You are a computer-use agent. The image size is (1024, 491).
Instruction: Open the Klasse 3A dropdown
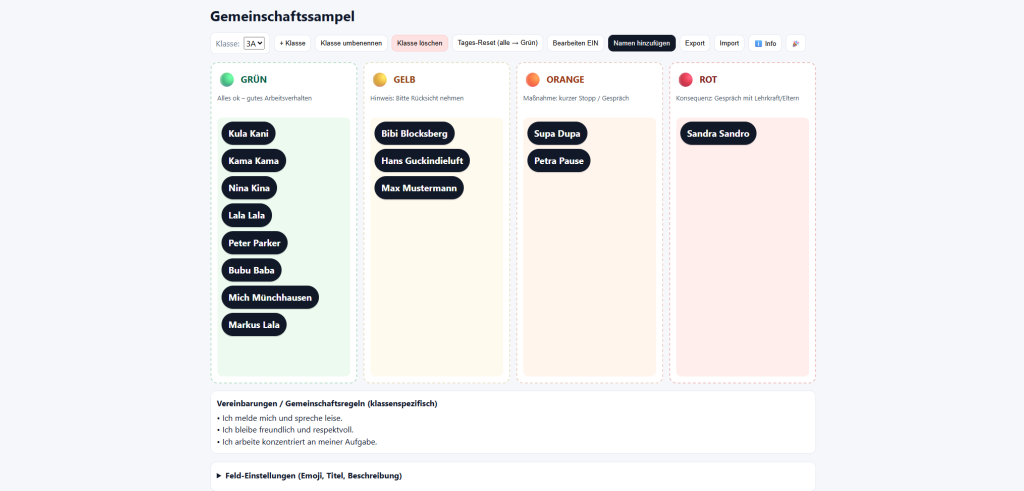click(x=254, y=43)
